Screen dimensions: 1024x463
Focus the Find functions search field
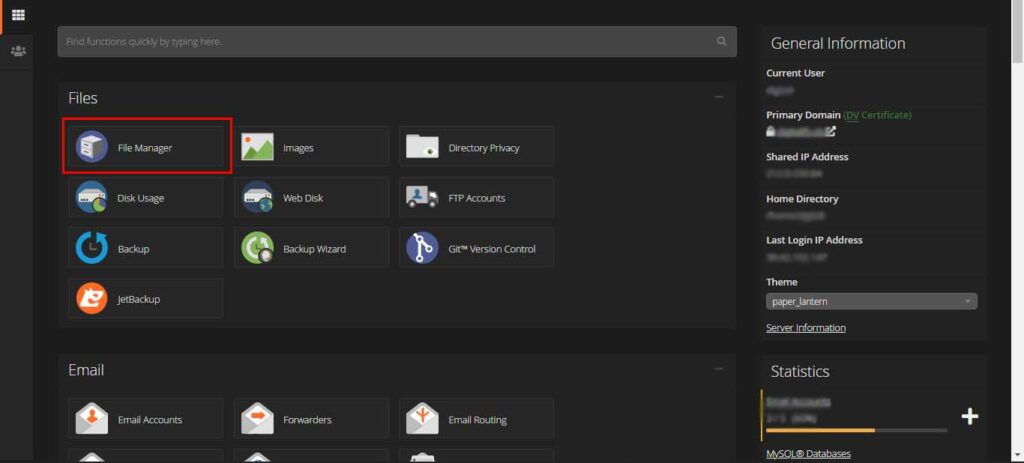coord(397,41)
